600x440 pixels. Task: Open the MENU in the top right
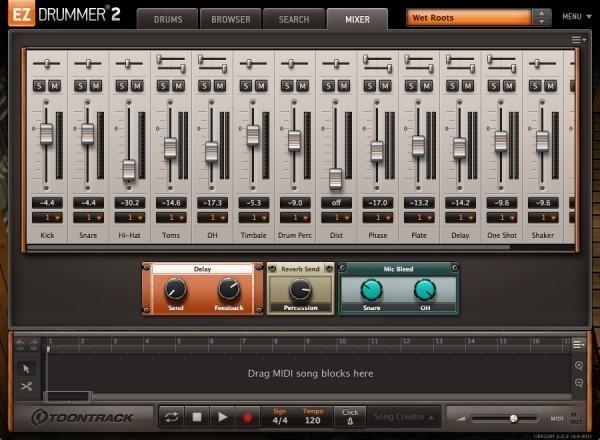tap(573, 17)
